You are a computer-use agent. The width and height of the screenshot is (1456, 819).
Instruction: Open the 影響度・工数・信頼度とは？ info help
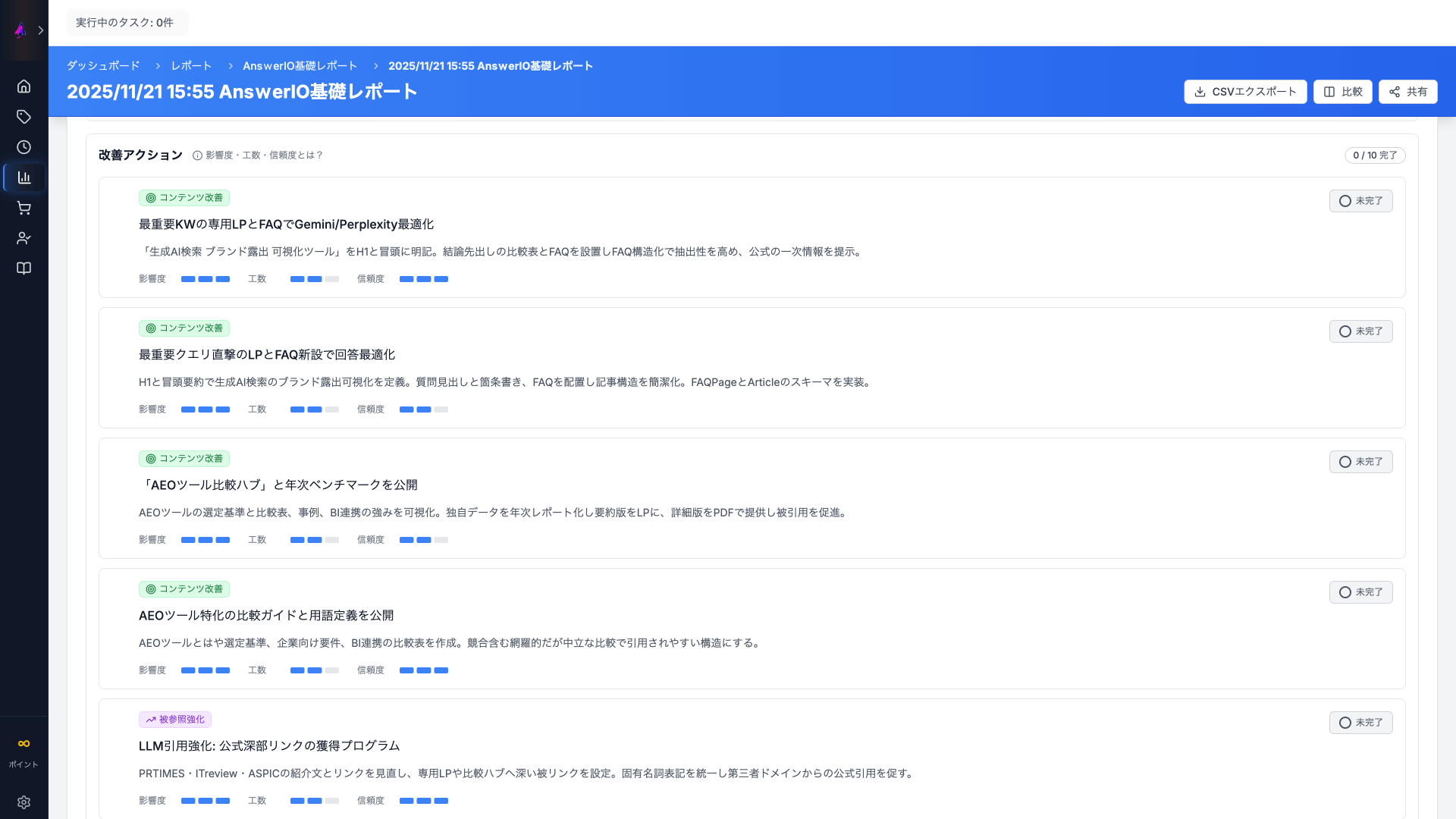pos(258,155)
